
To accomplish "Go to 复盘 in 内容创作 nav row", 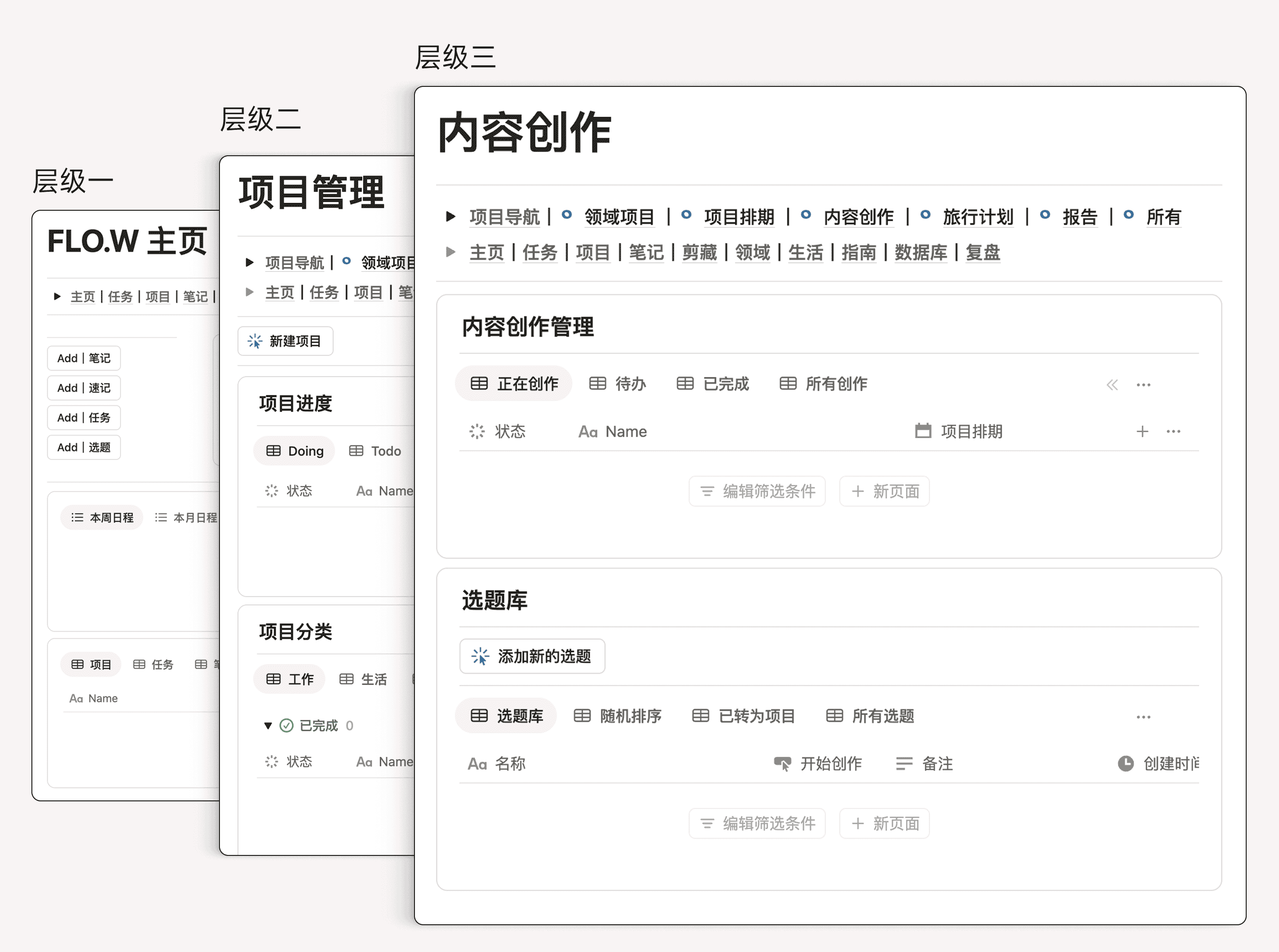I will 983,252.
